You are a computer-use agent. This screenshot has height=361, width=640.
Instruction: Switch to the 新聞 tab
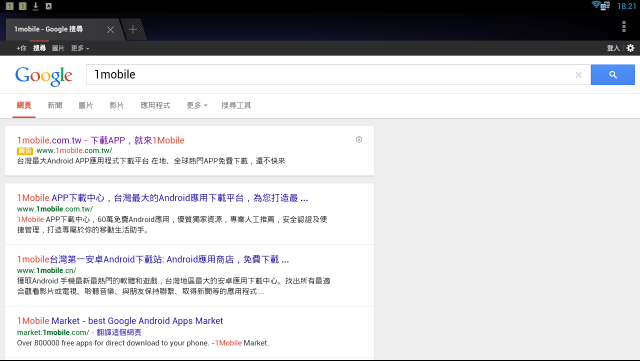tap(55, 105)
